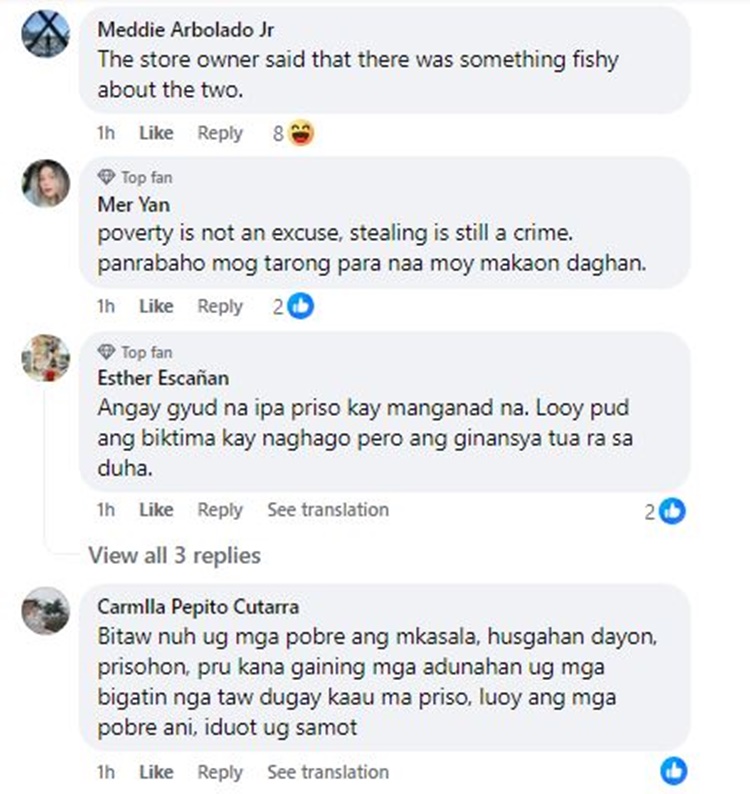Click the 1h timestamp under Esther's comment
The height and width of the screenshot is (794, 750).
pos(106,510)
